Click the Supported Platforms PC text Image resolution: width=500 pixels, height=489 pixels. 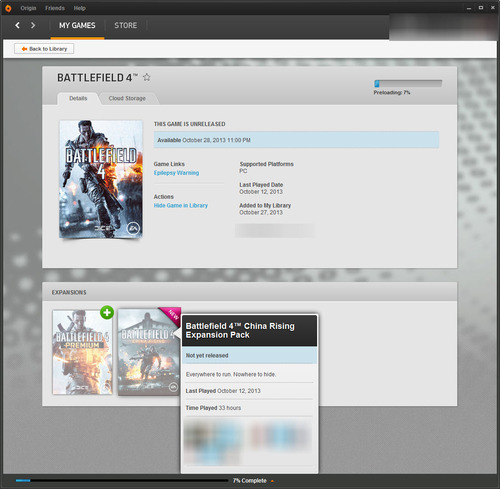pyautogui.click(x=266, y=167)
